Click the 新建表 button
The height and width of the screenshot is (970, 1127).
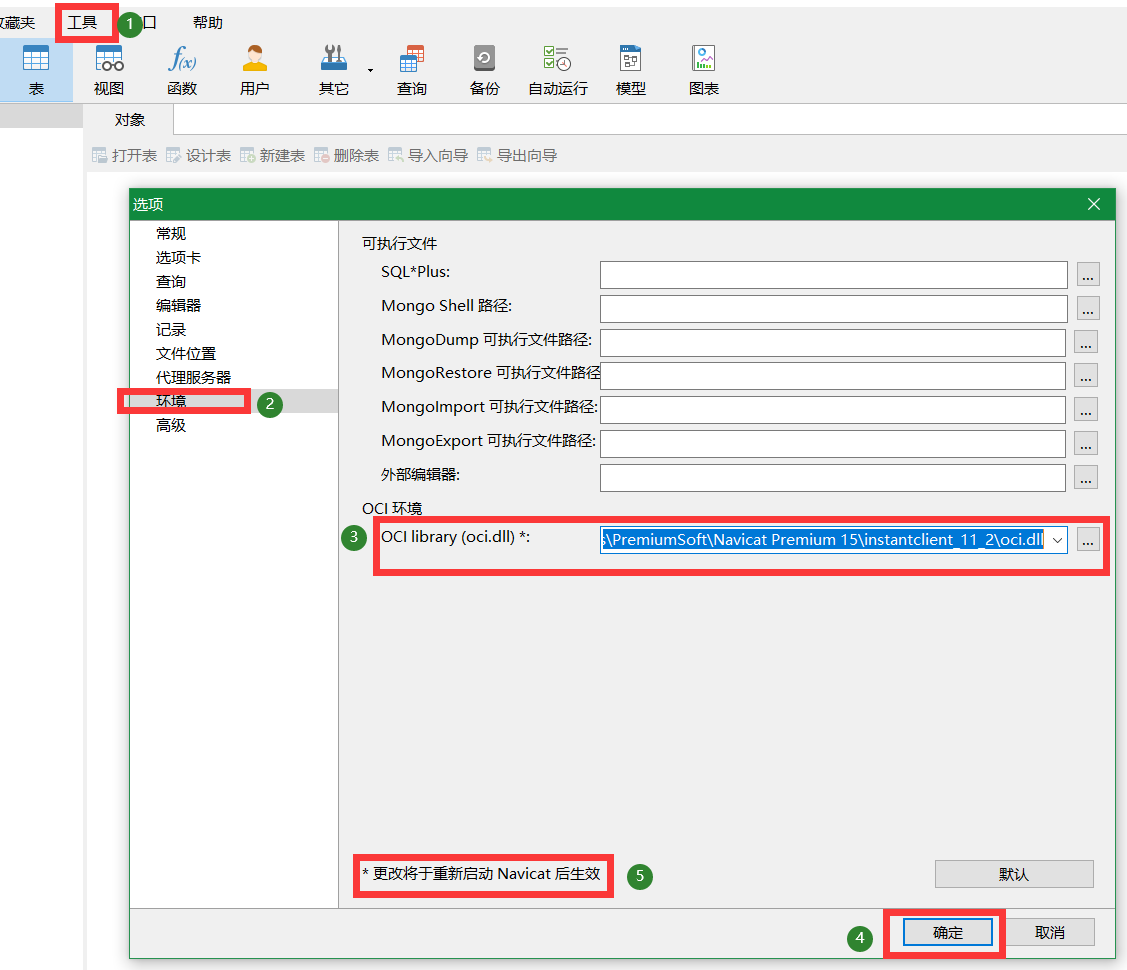pos(272,155)
